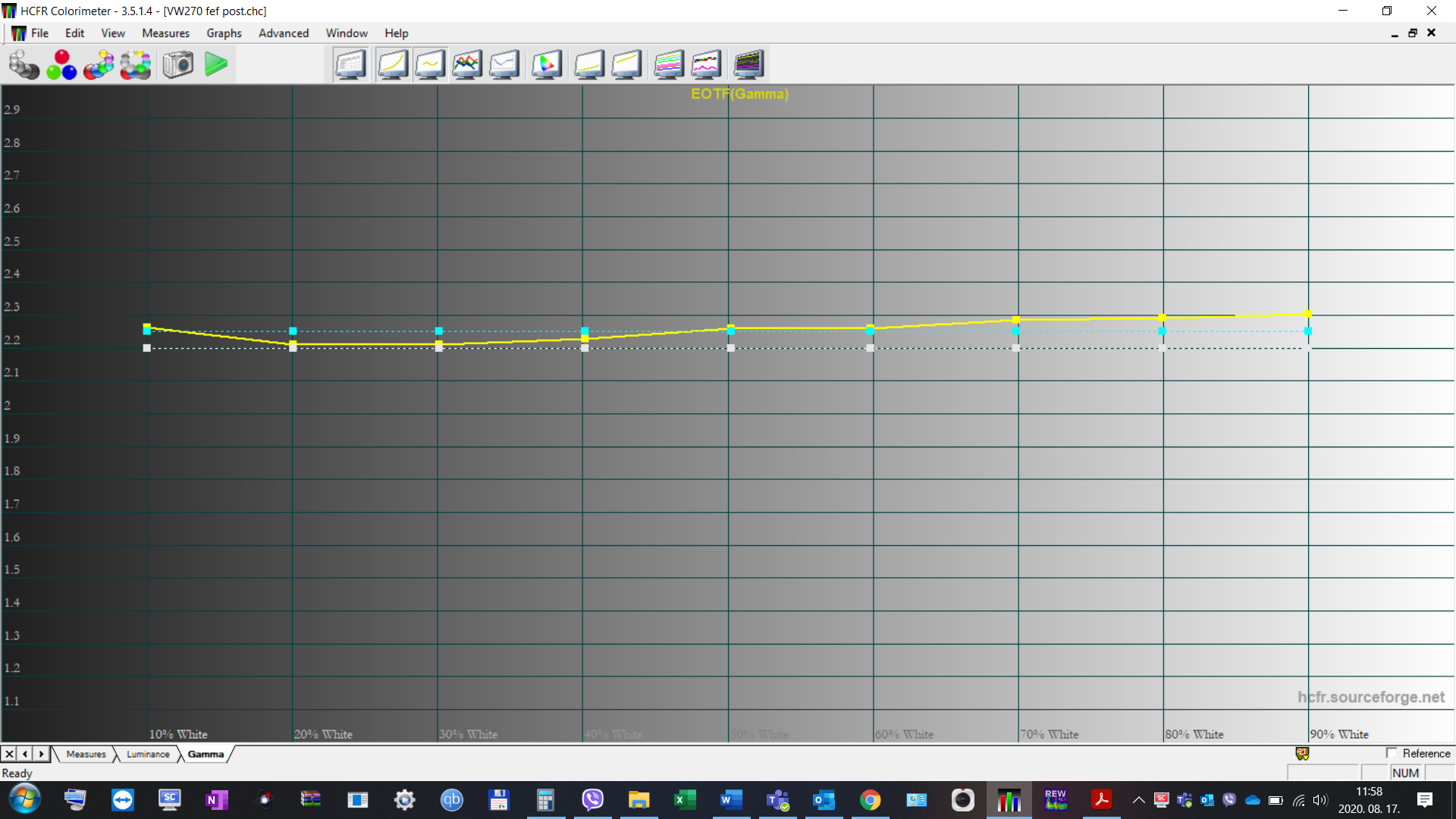Click the measure gray scale icon
The height and width of the screenshot is (819, 1456).
[x=24, y=64]
